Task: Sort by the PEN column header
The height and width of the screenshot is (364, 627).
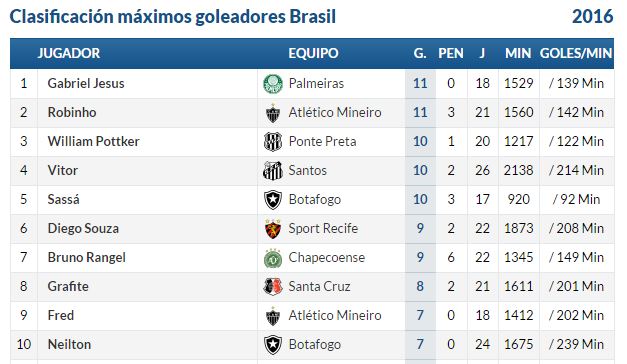Action: point(451,53)
